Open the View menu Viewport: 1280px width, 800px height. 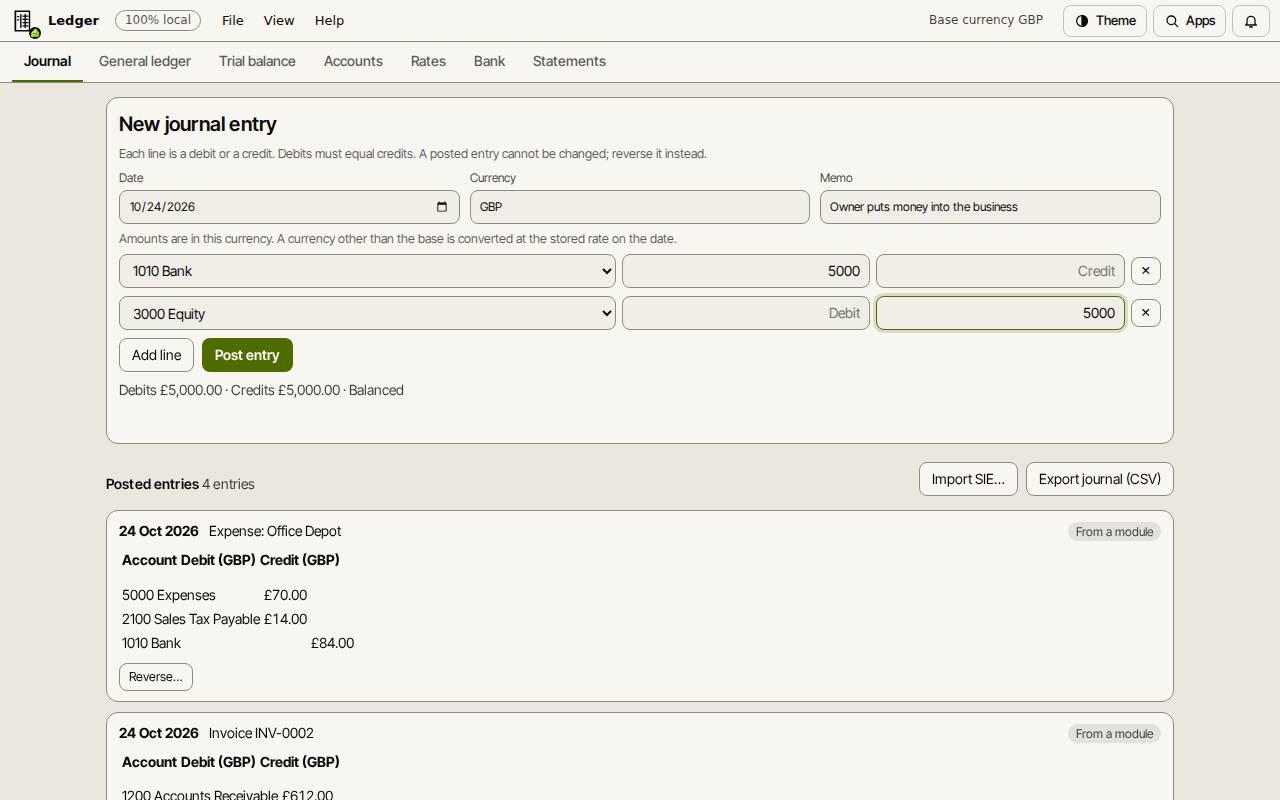tap(279, 20)
